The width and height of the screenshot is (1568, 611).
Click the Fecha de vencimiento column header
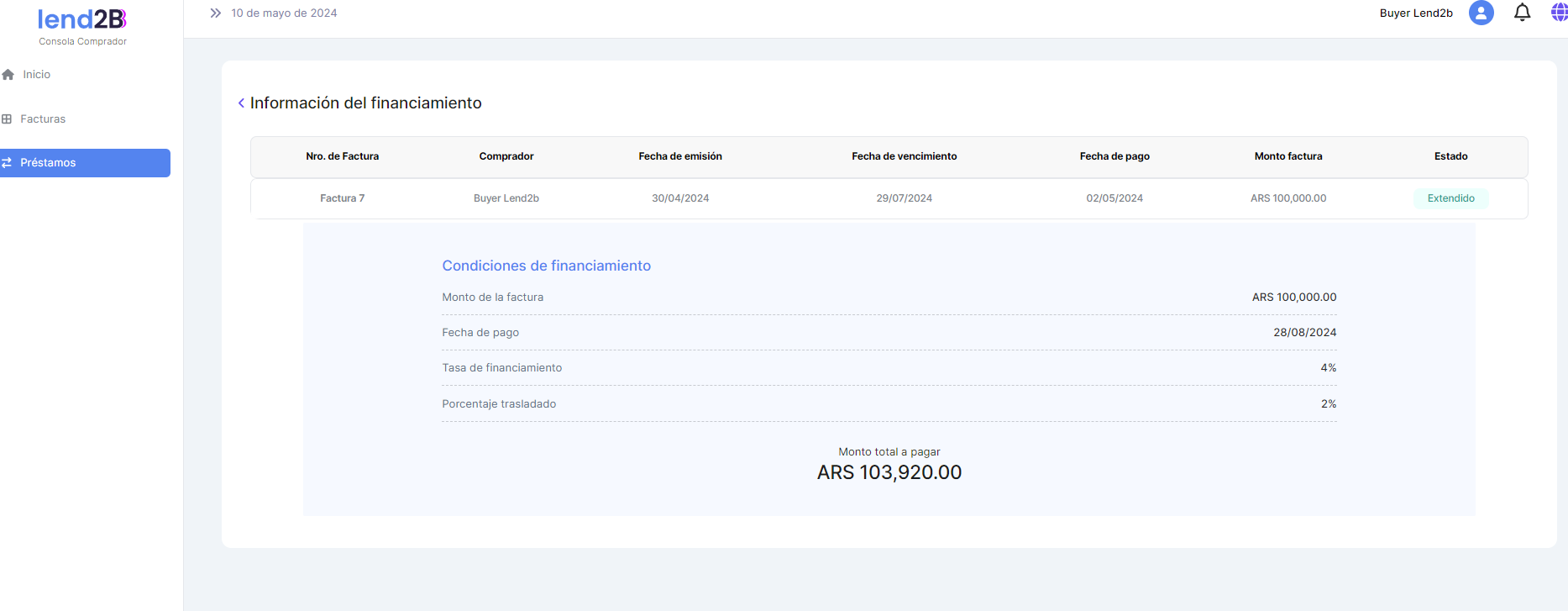[904, 156]
